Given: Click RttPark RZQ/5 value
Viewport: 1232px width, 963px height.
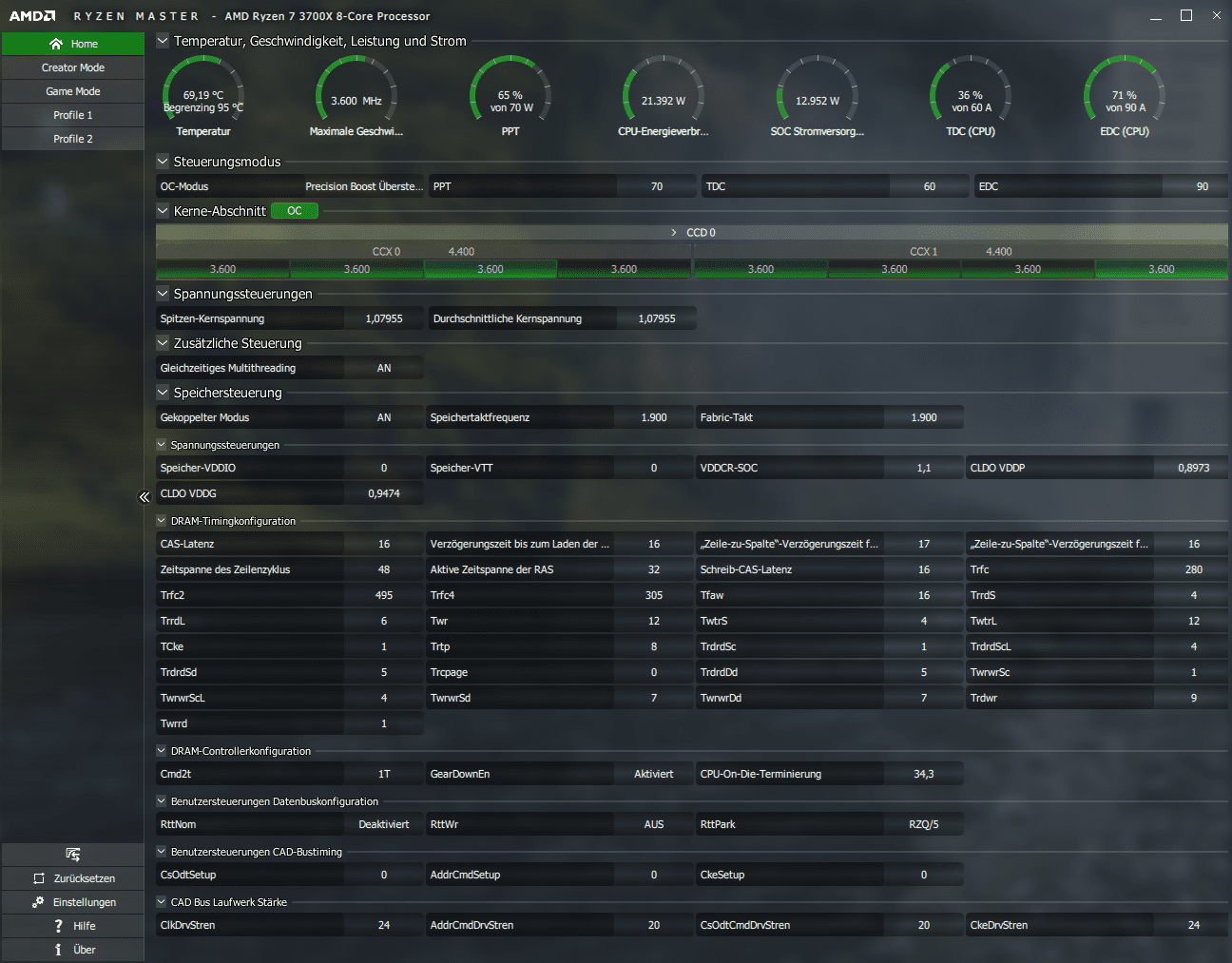Looking at the screenshot, I should 924,824.
